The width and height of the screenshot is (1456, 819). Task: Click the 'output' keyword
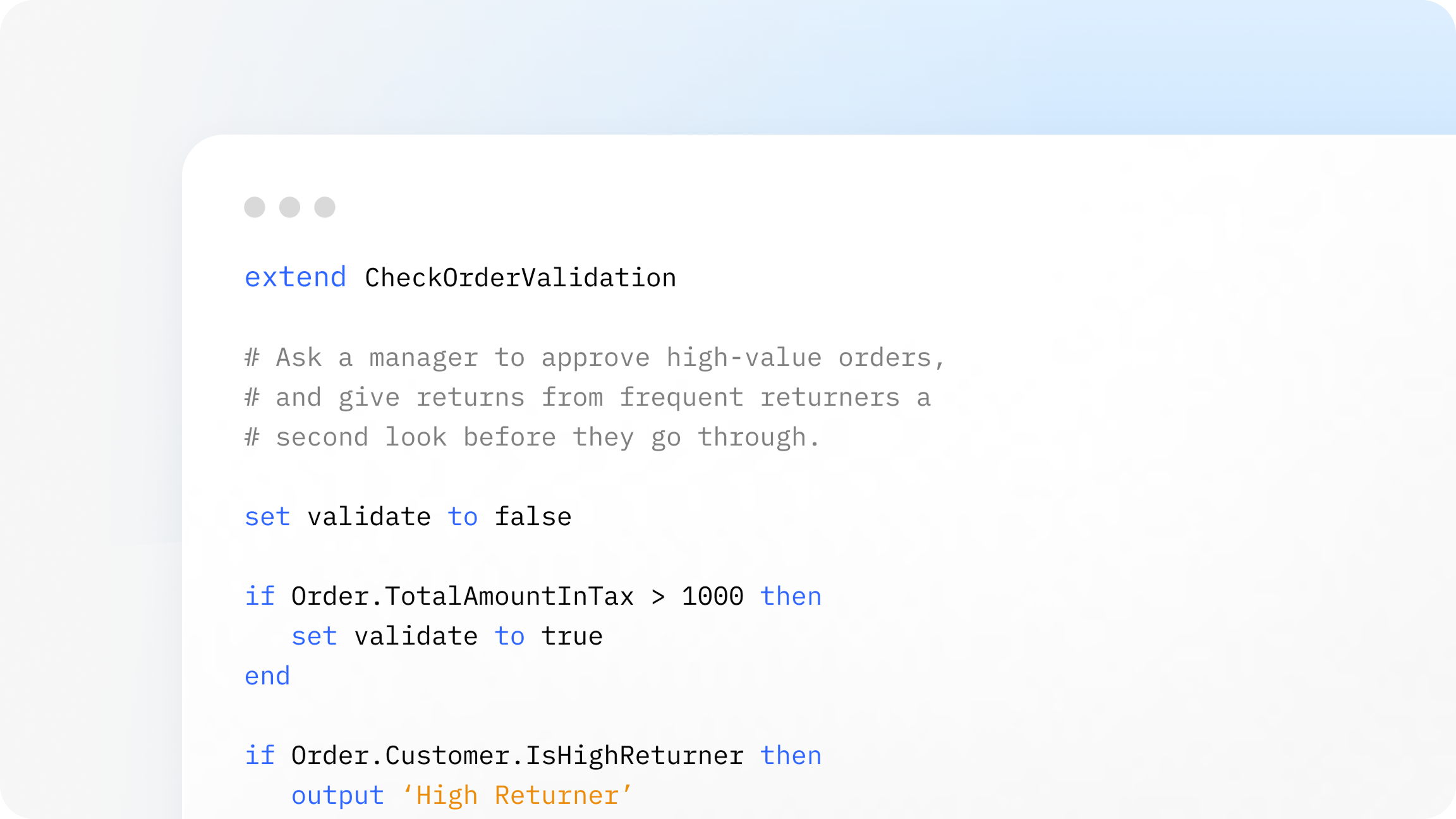pyautogui.click(x=337, y=796)
